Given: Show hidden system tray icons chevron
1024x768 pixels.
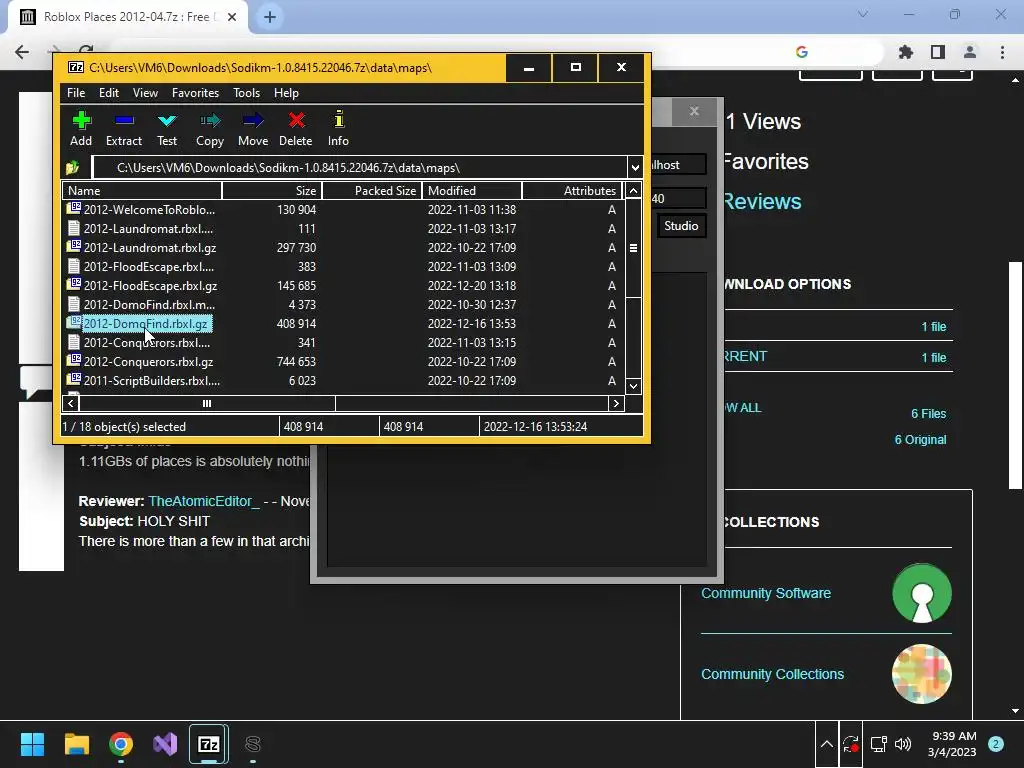Looking at the screenshot, I should coord(827,744).
